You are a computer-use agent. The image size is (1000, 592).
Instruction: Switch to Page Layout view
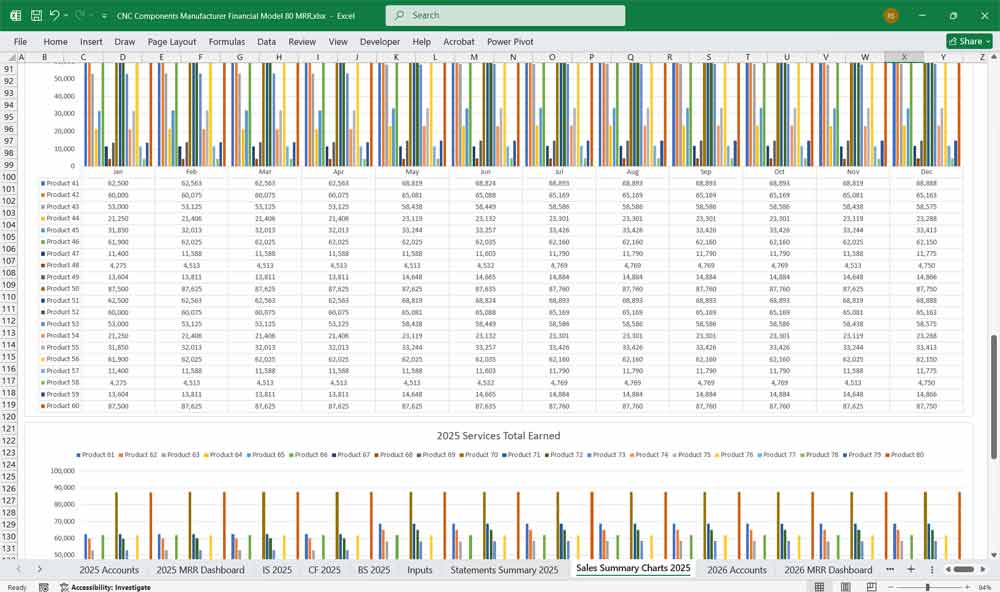[846, 587]
